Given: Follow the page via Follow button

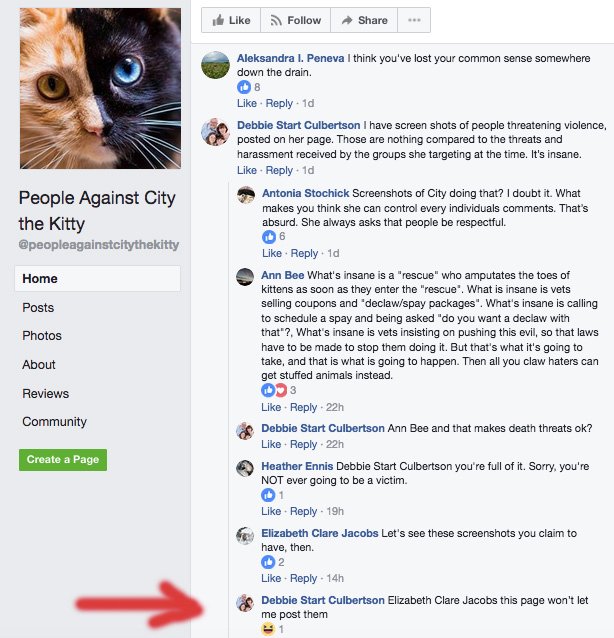Looking at the screenshot, I should (x=294, y=20).
